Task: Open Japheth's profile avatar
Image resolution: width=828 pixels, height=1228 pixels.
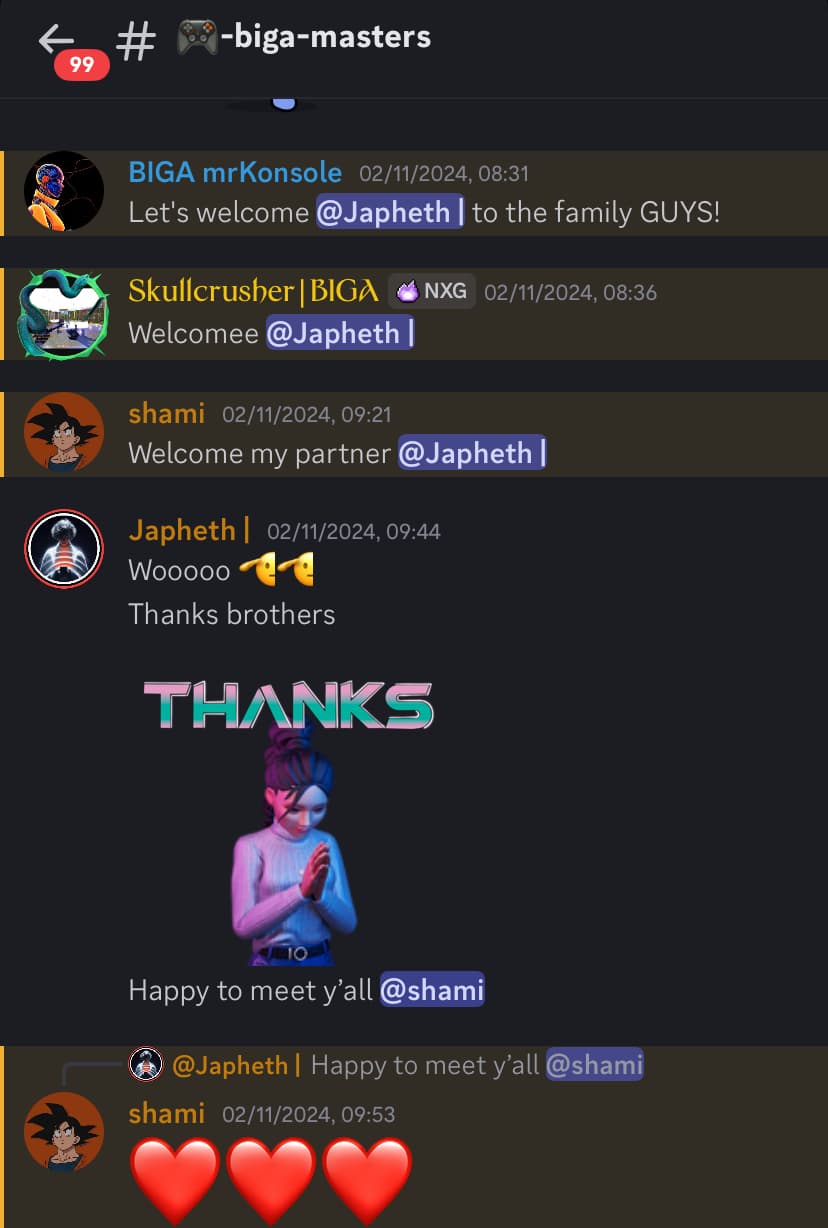Action: [63, 548]
